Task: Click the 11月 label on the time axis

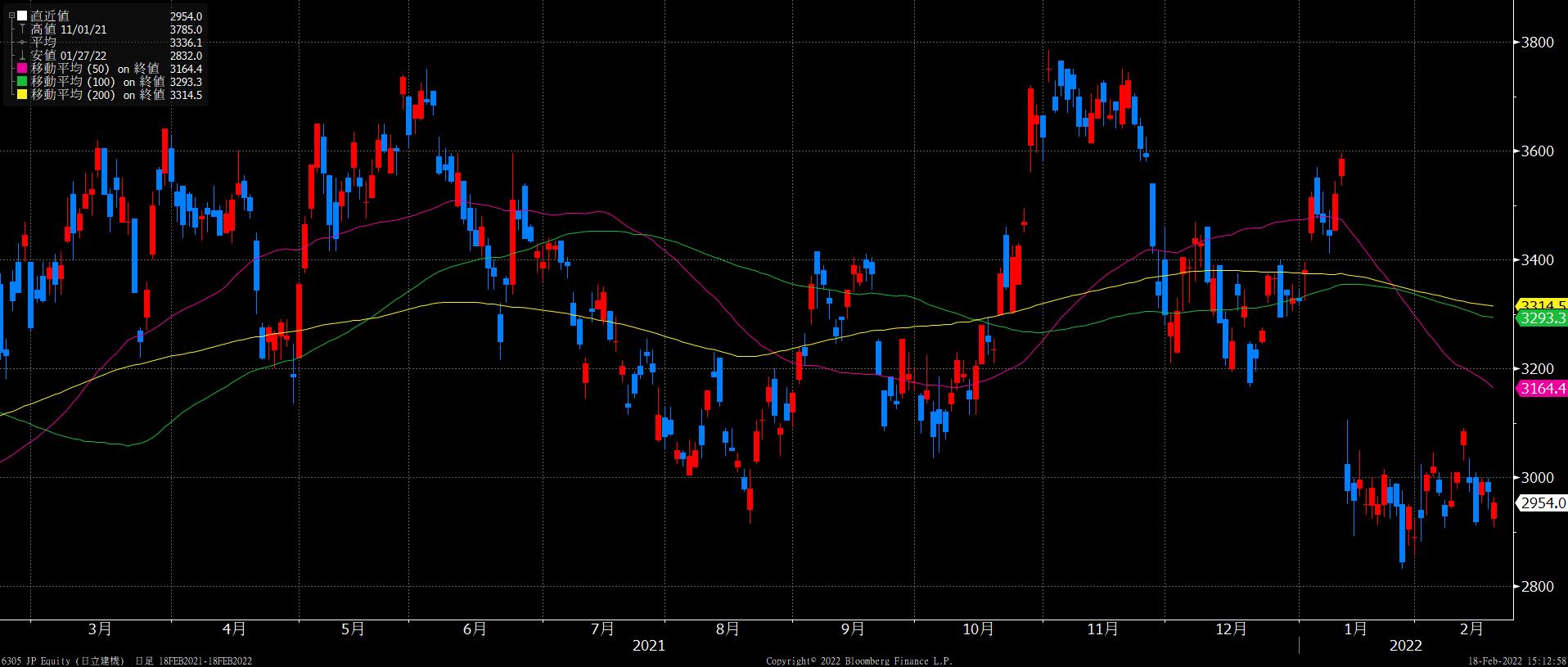Action: click(1102, 629)
